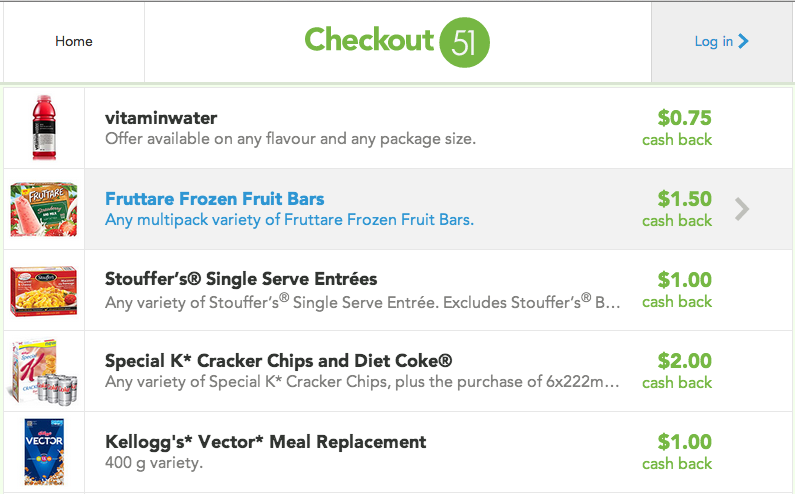The height and width of the screenshot is (494, 795).
Task: Click the $1.50 cash back on Fruttare
Action: tap(684, 199)
